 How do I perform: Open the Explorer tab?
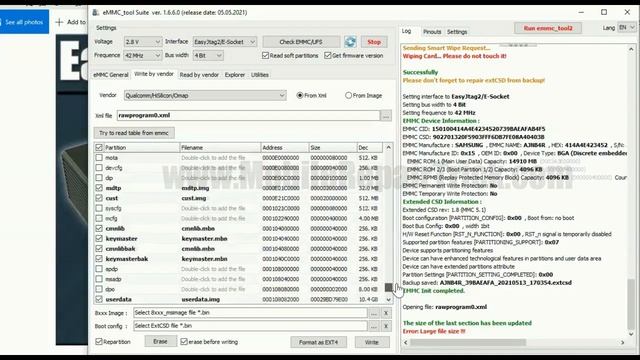[x=235, y=75]
